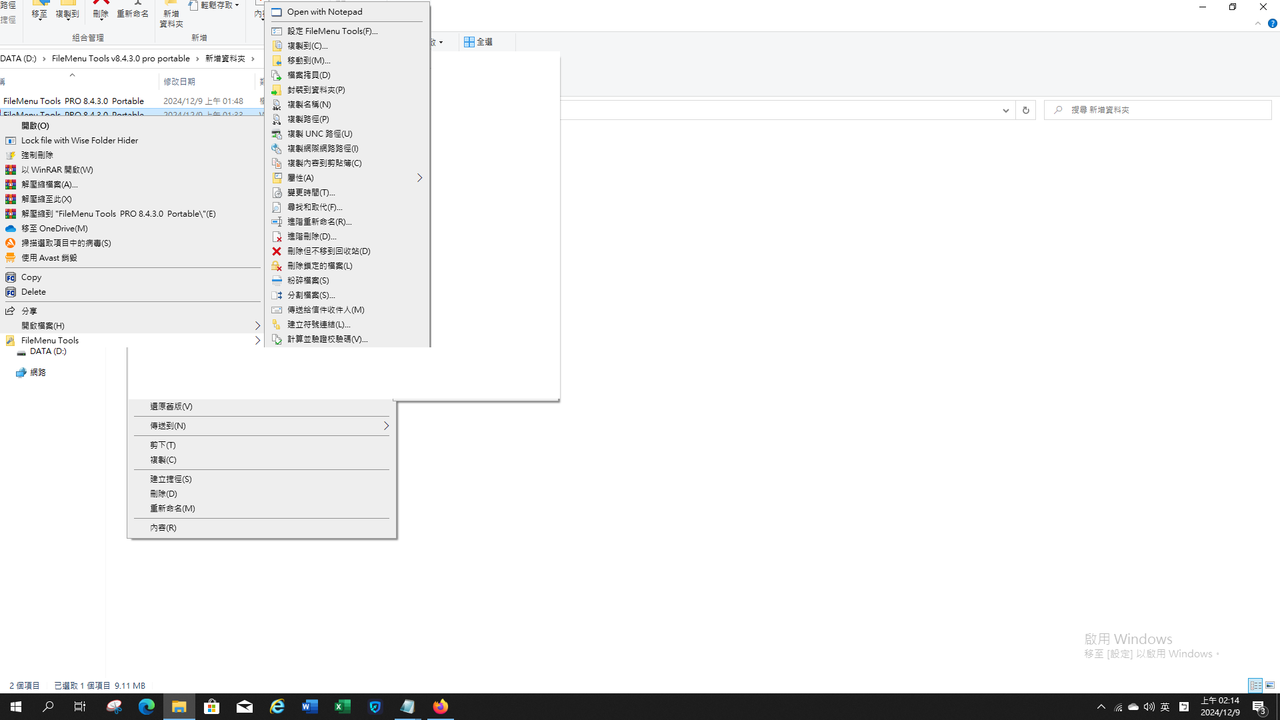The image size is (1280, 720).
Task: Click 'Lock file with Wise Folder Hider'
Action: click(x=80, y=140)
